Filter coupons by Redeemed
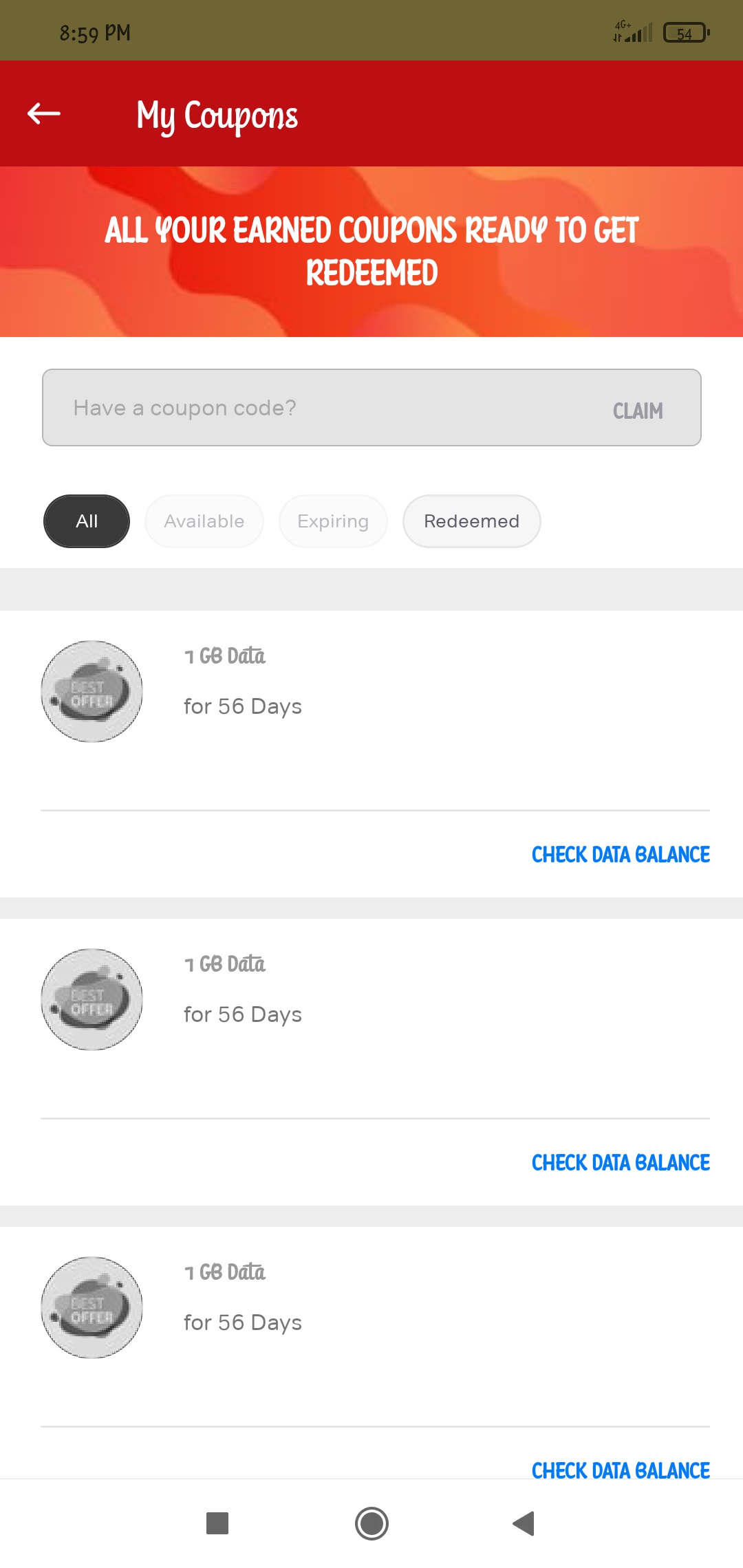Image resolution: width=743 pixels, height=1568 pixels. [x=471, y=521]
